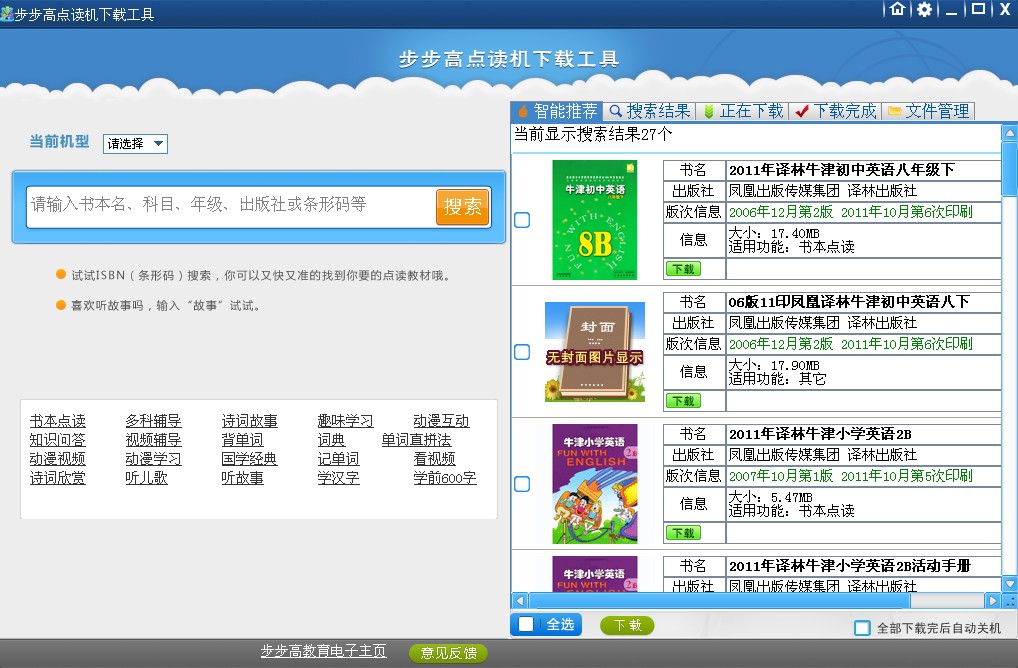The image size is (1018, 668).
Task: Enable 全部下载完后自动关机 checkbox
Action: [862, 628]
